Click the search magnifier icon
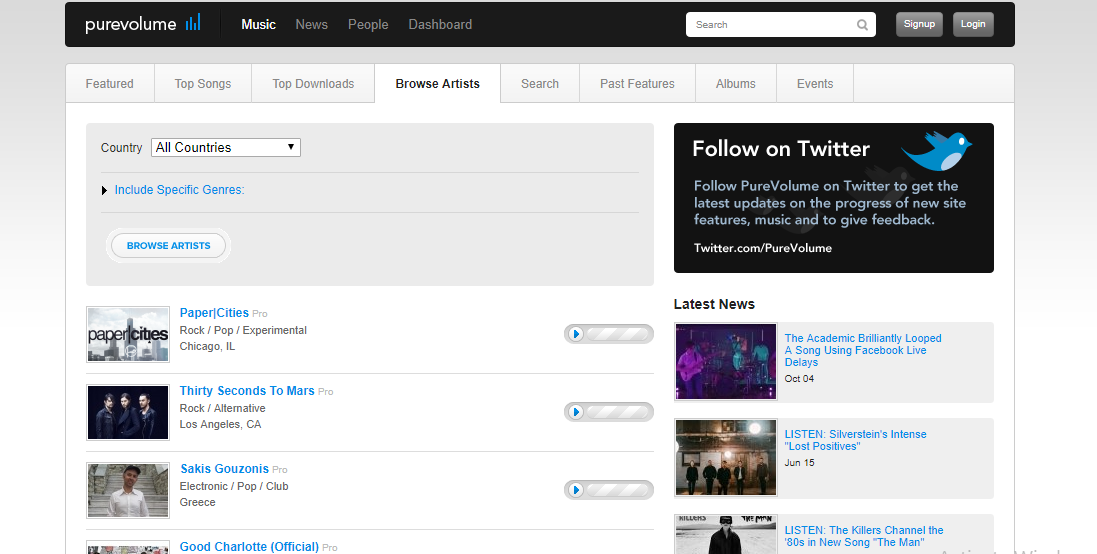Screen dimensions: 1097x554 863,24
